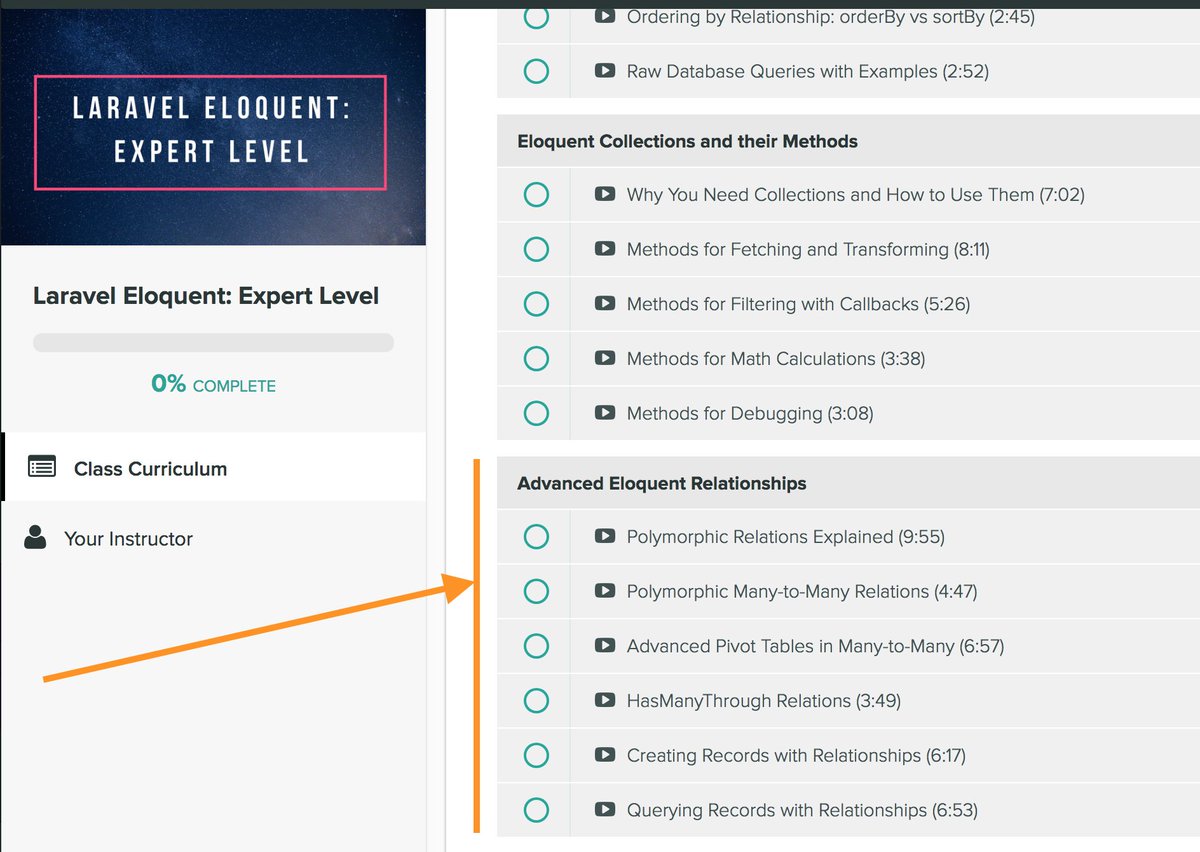Toggle completion circle for HasManyThrough Relations
1200x852 pixels.
pos(536,700)
